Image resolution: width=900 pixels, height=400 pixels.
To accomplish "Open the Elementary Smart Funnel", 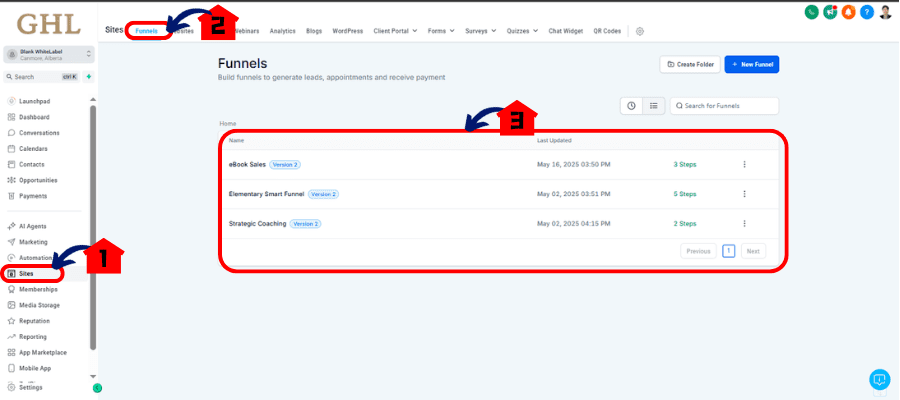I will tap(266, 194).
